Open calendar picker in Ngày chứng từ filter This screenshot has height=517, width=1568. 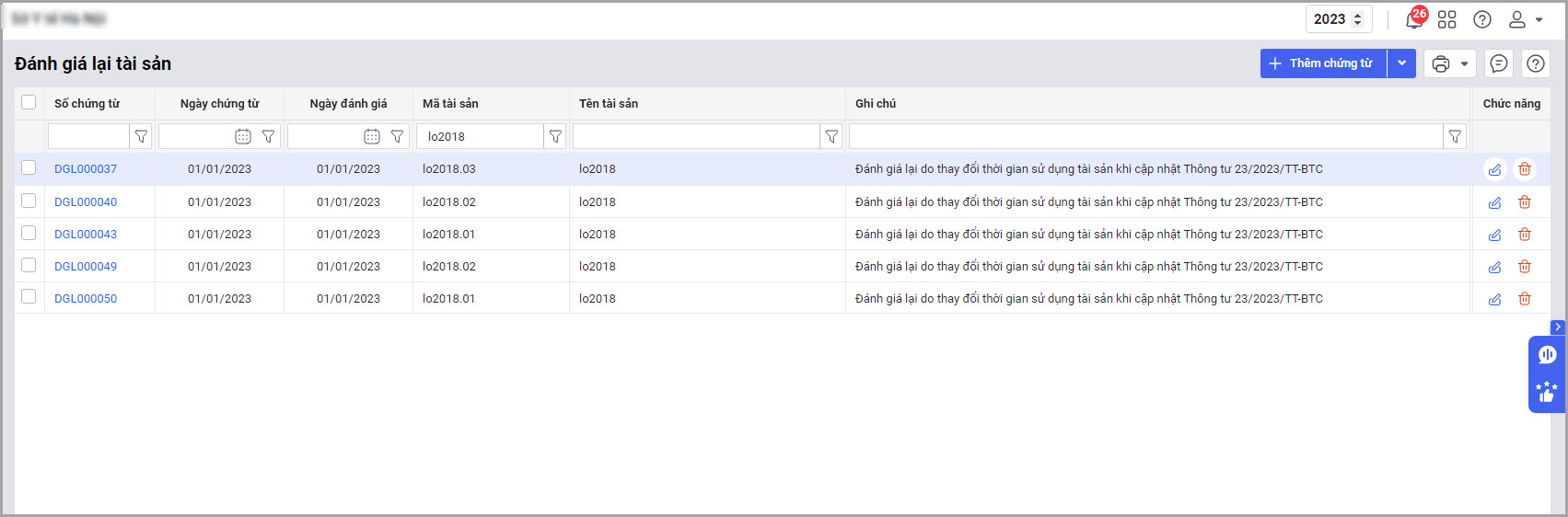click(x=243, y=136)
